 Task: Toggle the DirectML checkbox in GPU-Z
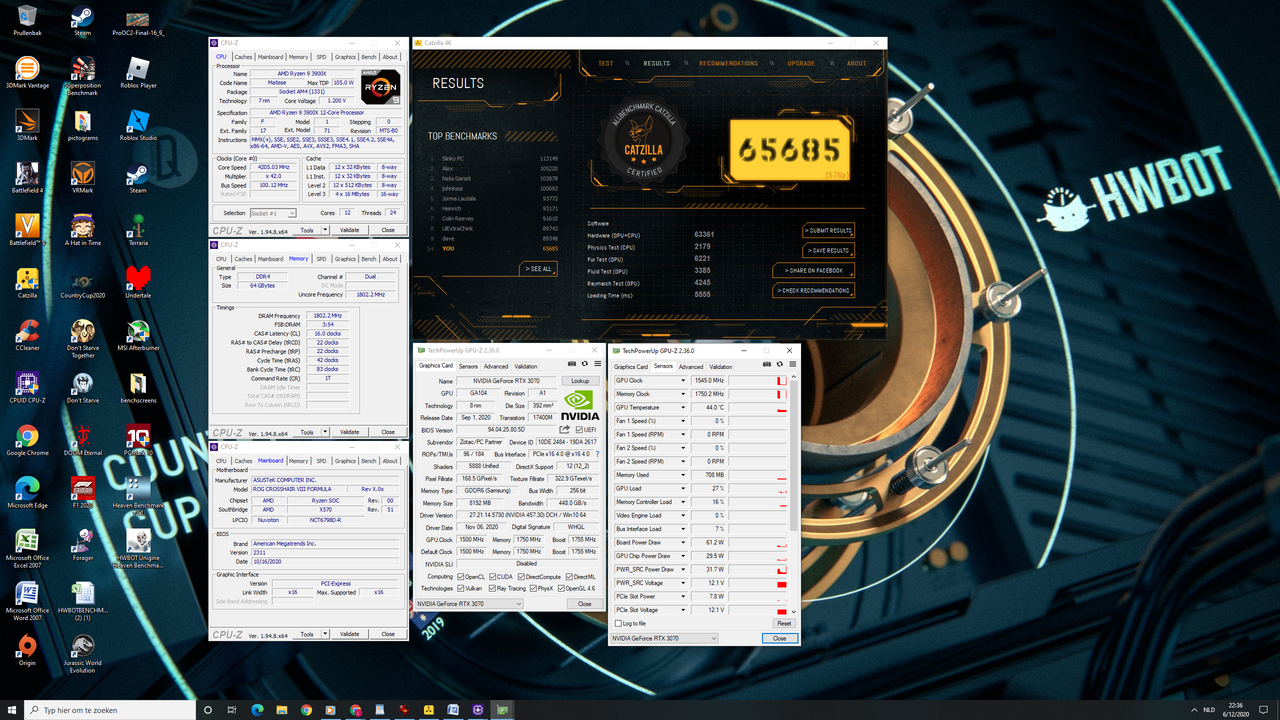click(569, 577)
